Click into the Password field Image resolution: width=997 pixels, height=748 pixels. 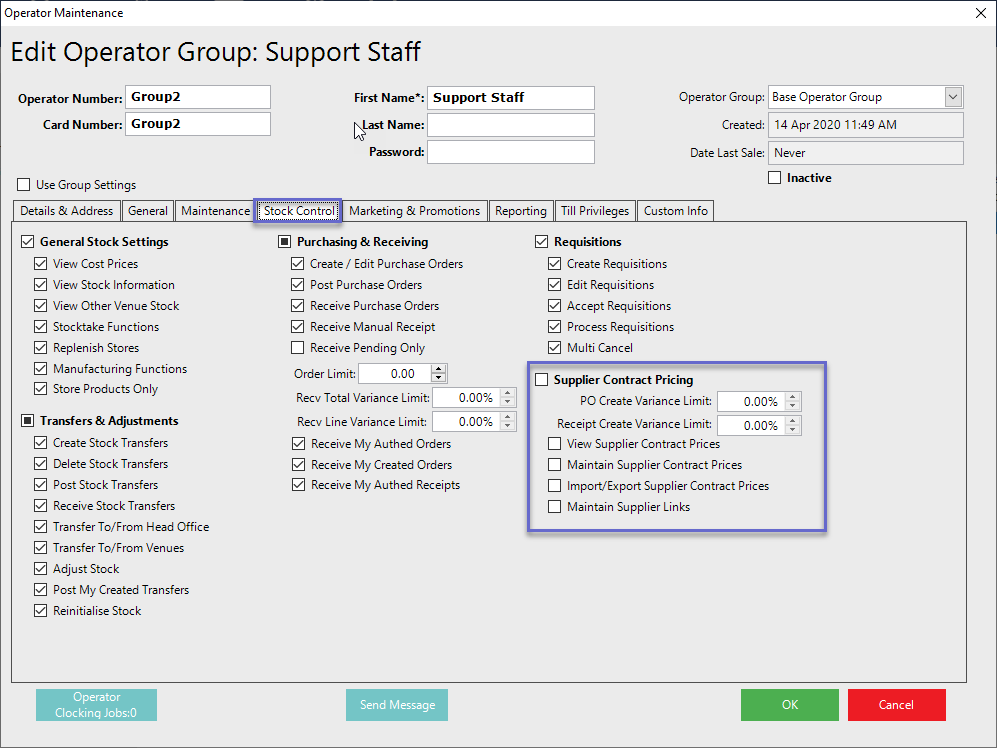click(x=510, y=152)
